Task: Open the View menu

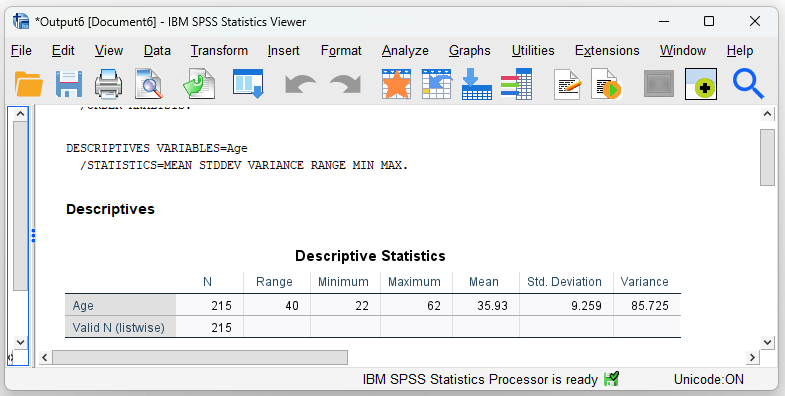Action: pos(109,51)
